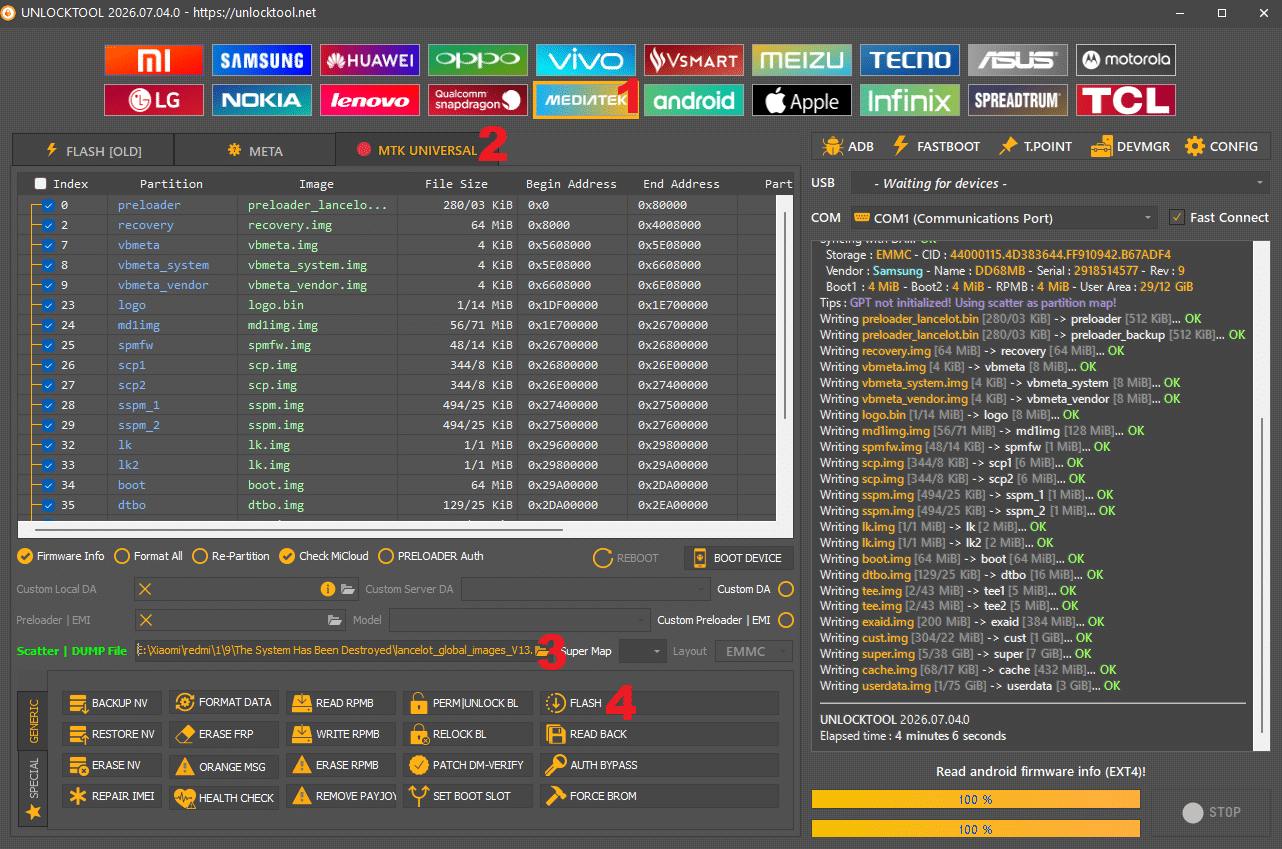Image resolution: width=1282 pixels, height=849 pixels.
Task: Select the TCL brand tile
Action: click(1125, 100)
